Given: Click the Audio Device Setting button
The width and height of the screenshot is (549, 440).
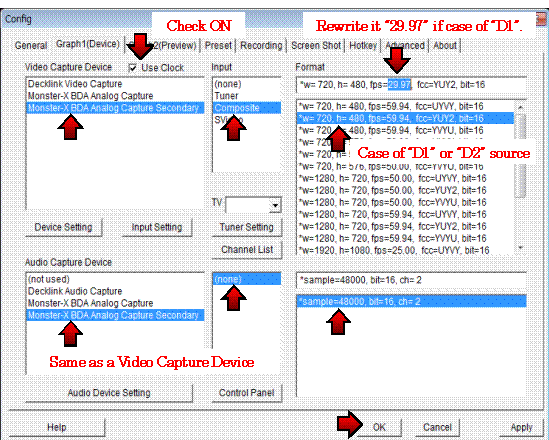Looking at the screenshot, I should pos(109,393).
